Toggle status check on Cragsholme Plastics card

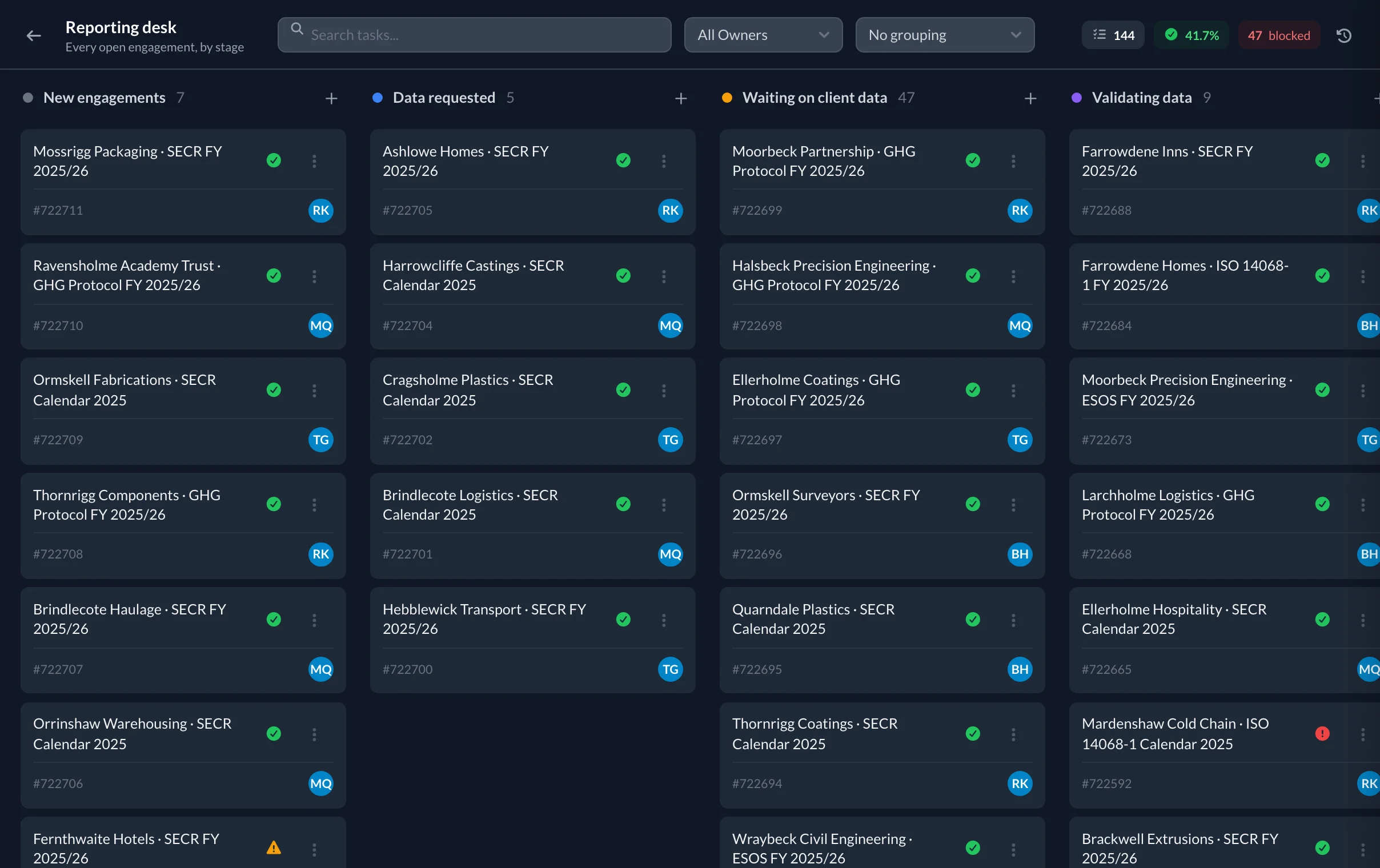(624, 389)
